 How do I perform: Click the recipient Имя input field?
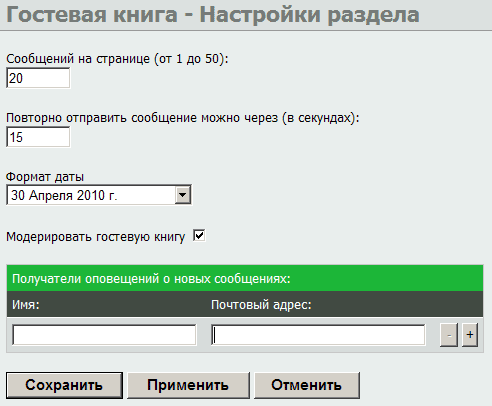pos(104,335)
